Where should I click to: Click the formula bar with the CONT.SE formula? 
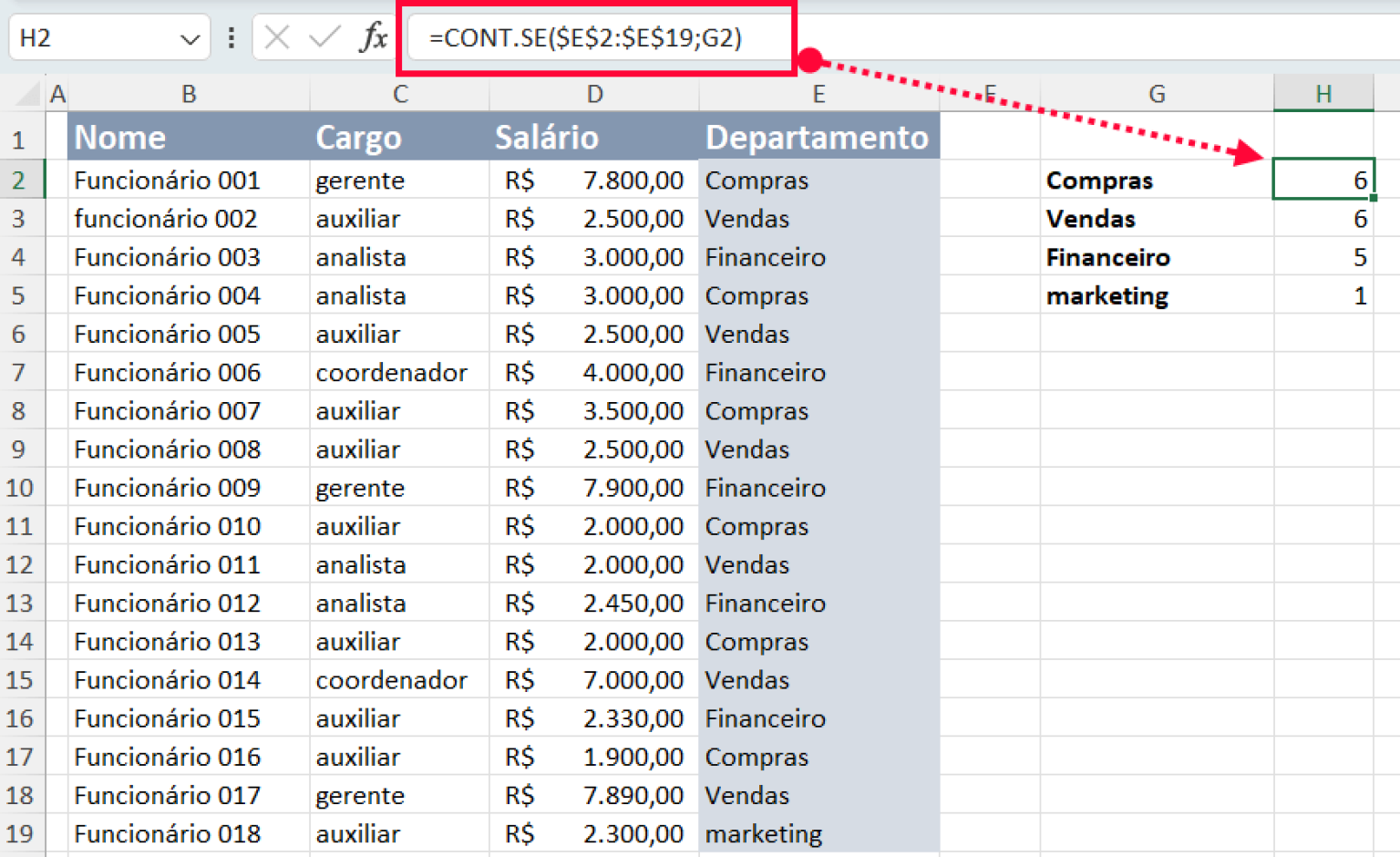(x=592, y=37)
